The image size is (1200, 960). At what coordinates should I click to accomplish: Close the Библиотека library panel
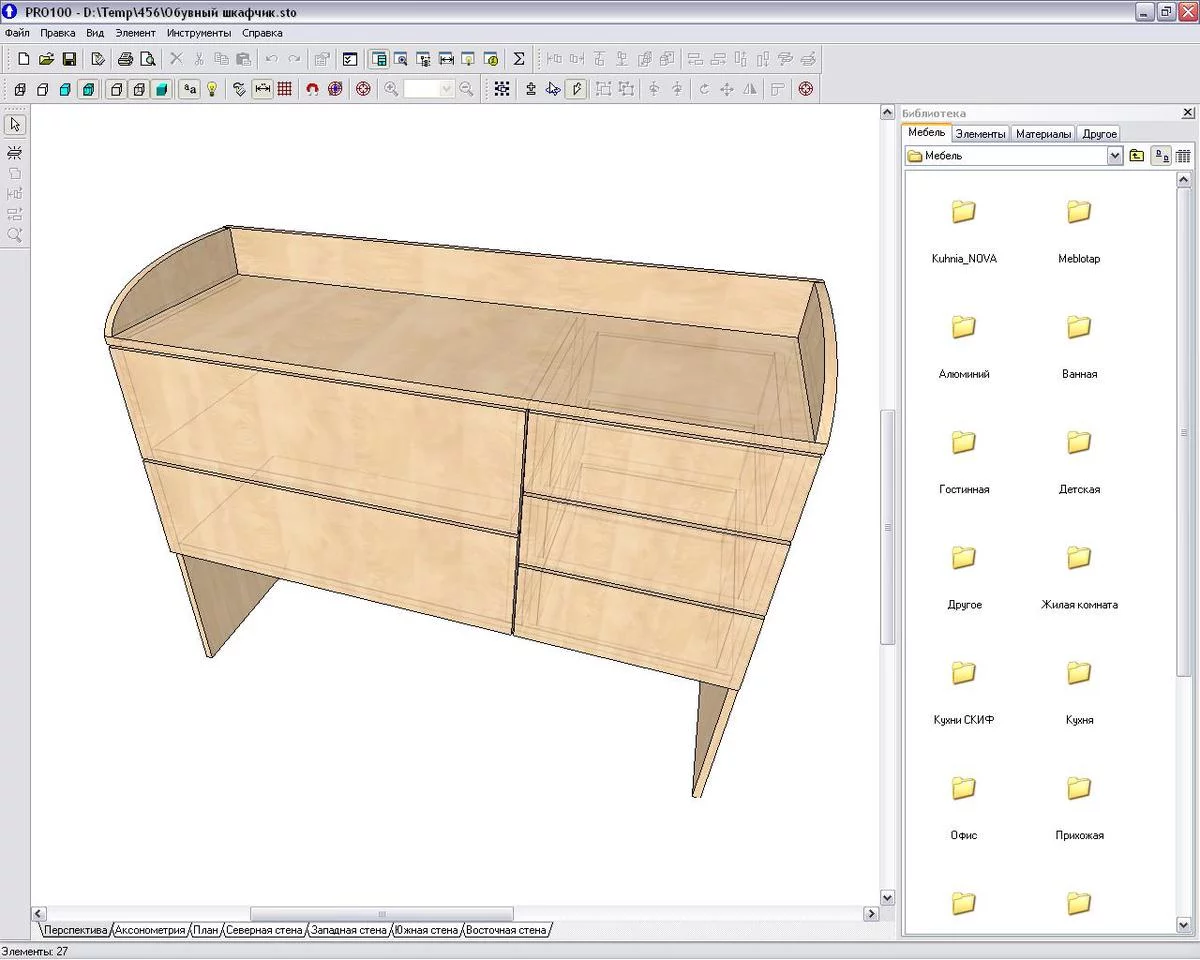coord(1187,113)
